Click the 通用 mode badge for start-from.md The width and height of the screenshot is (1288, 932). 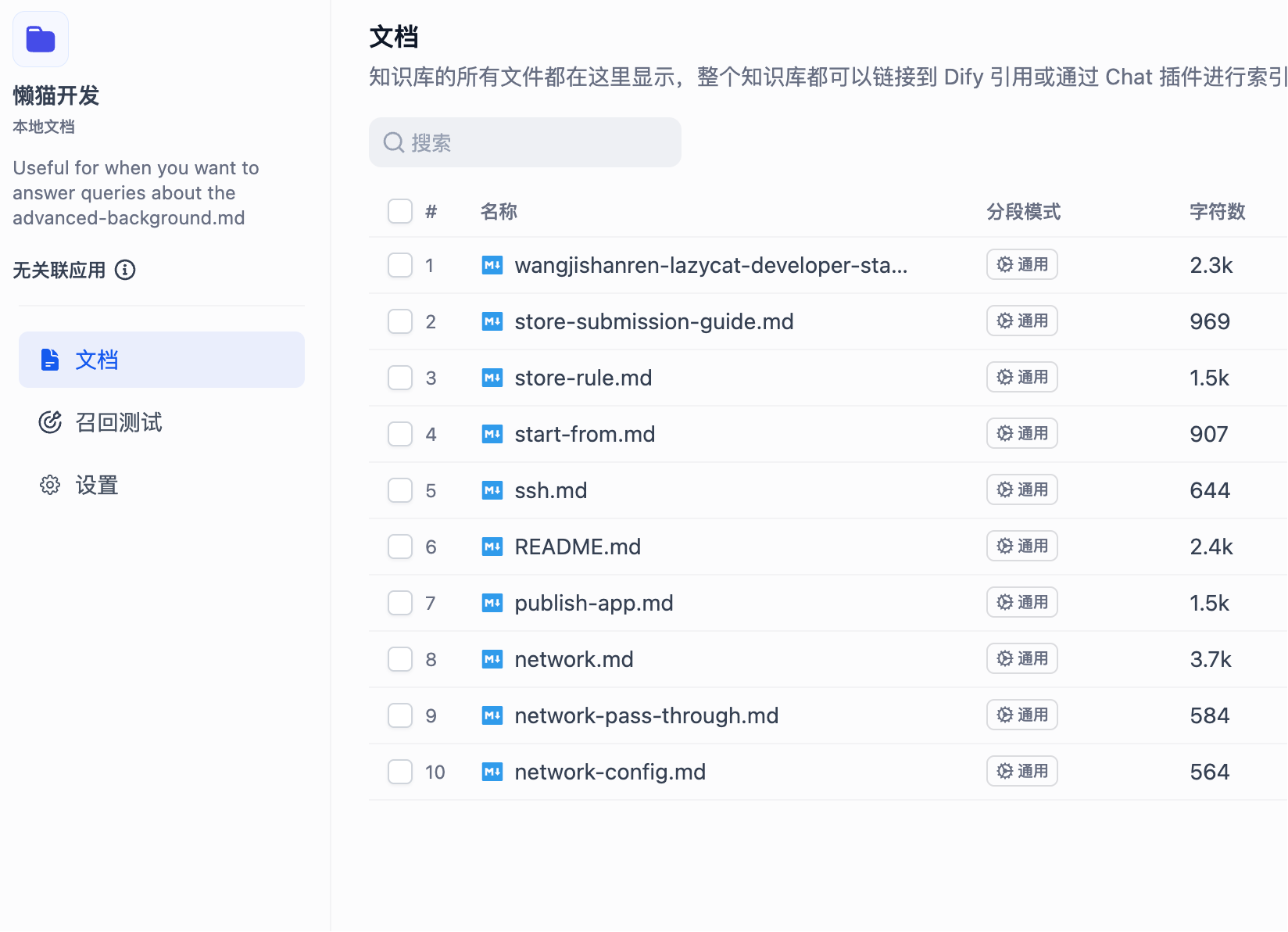(x=1022, y=433)
